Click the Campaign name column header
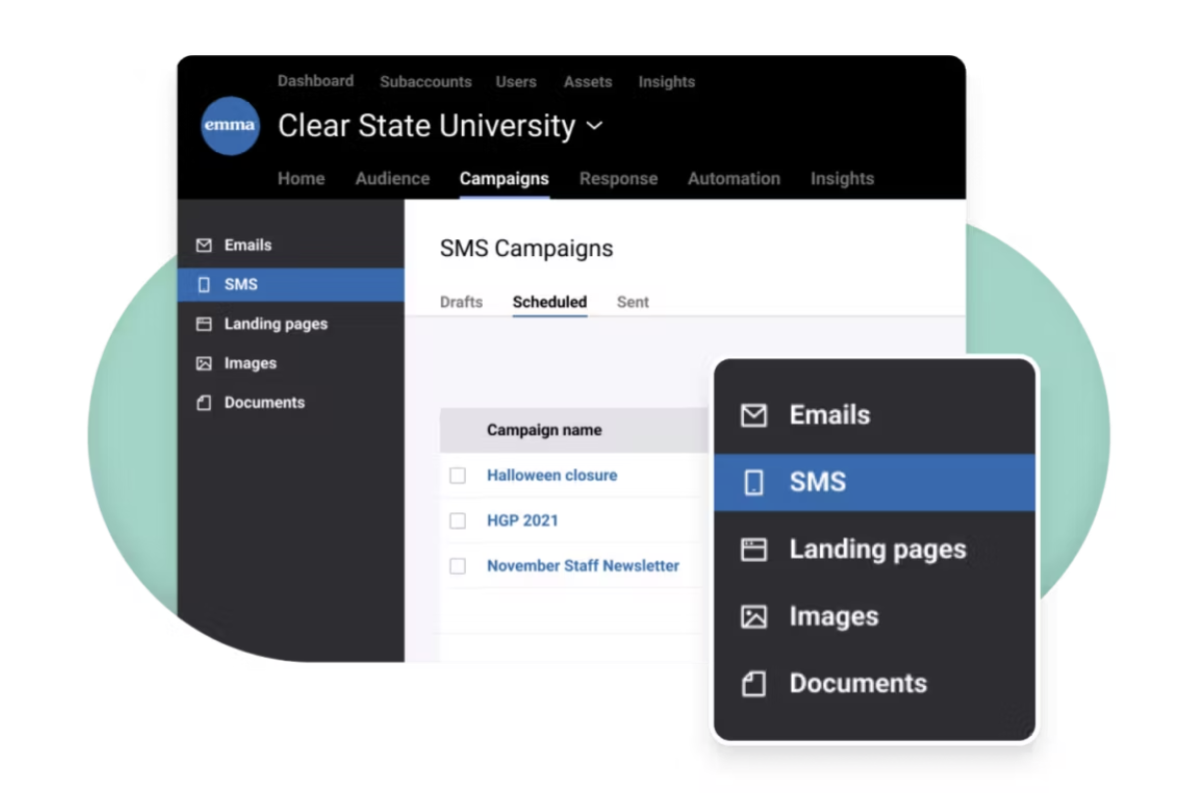1203x793 pixels. pyautogui.click(x=544, y=431)
